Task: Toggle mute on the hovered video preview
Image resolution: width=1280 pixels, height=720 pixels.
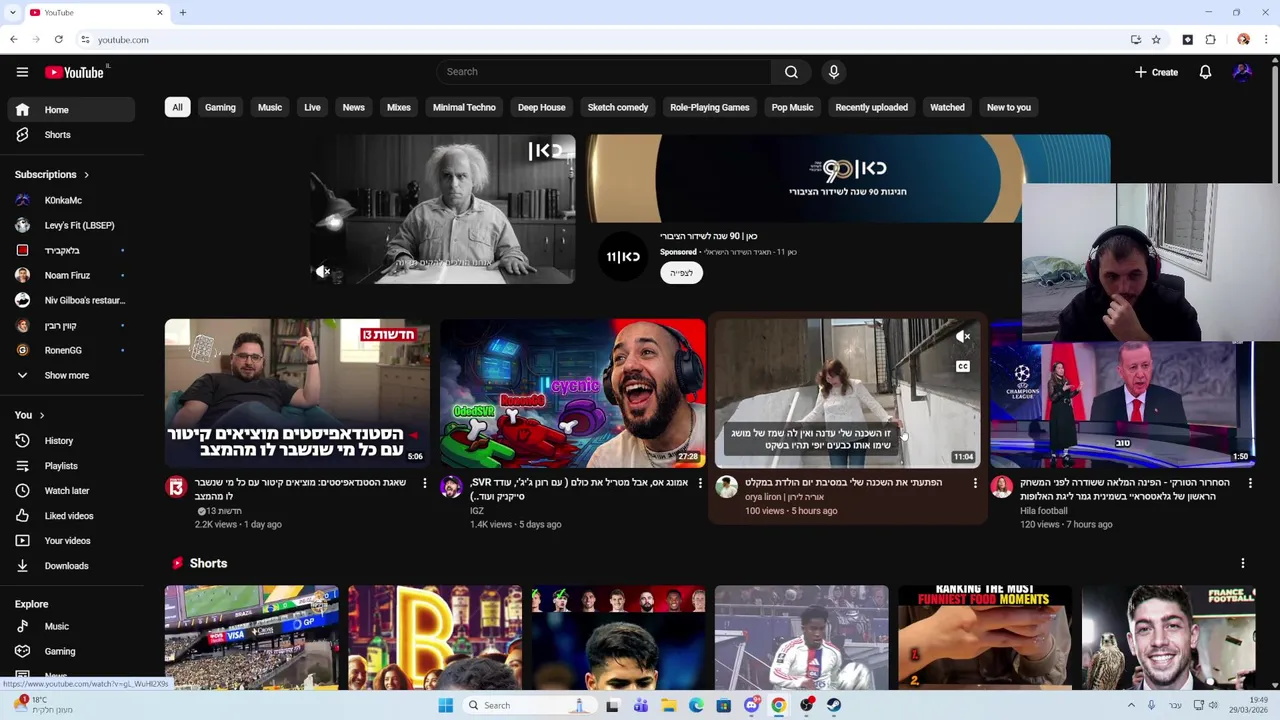Action: 963,337
